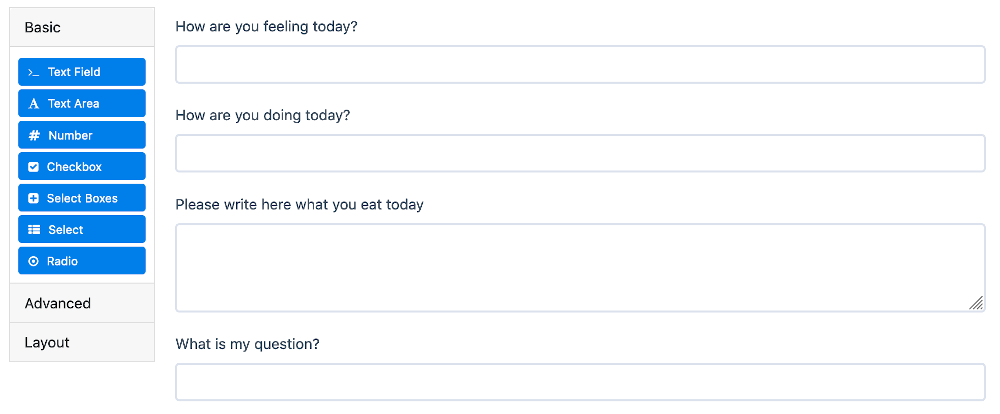Click the Select list icon

click(34, 230)
